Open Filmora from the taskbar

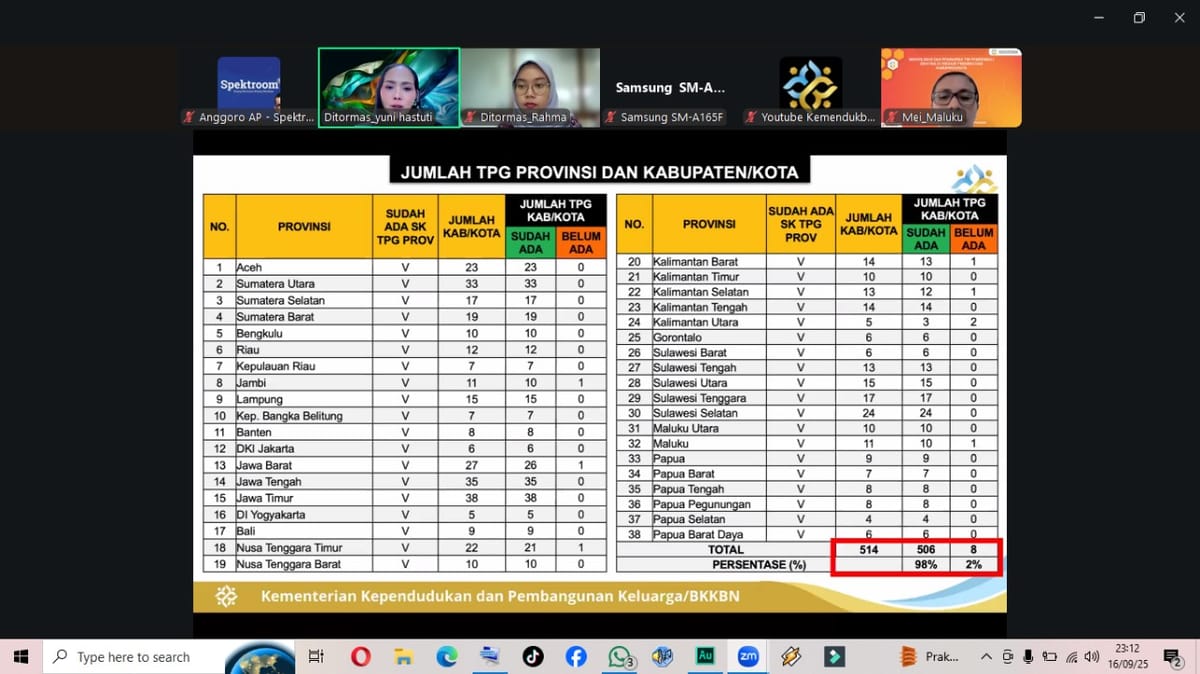[x=834, y=657]
